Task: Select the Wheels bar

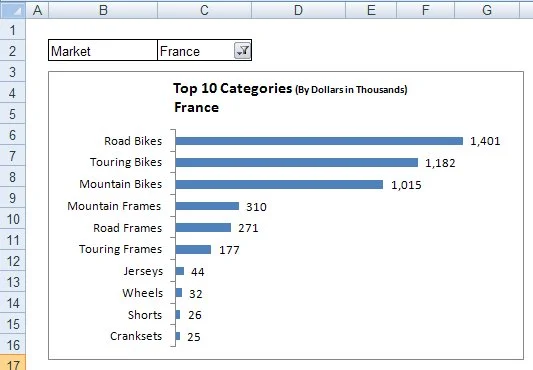Action: pyautogui.click(x=179, y=292)
